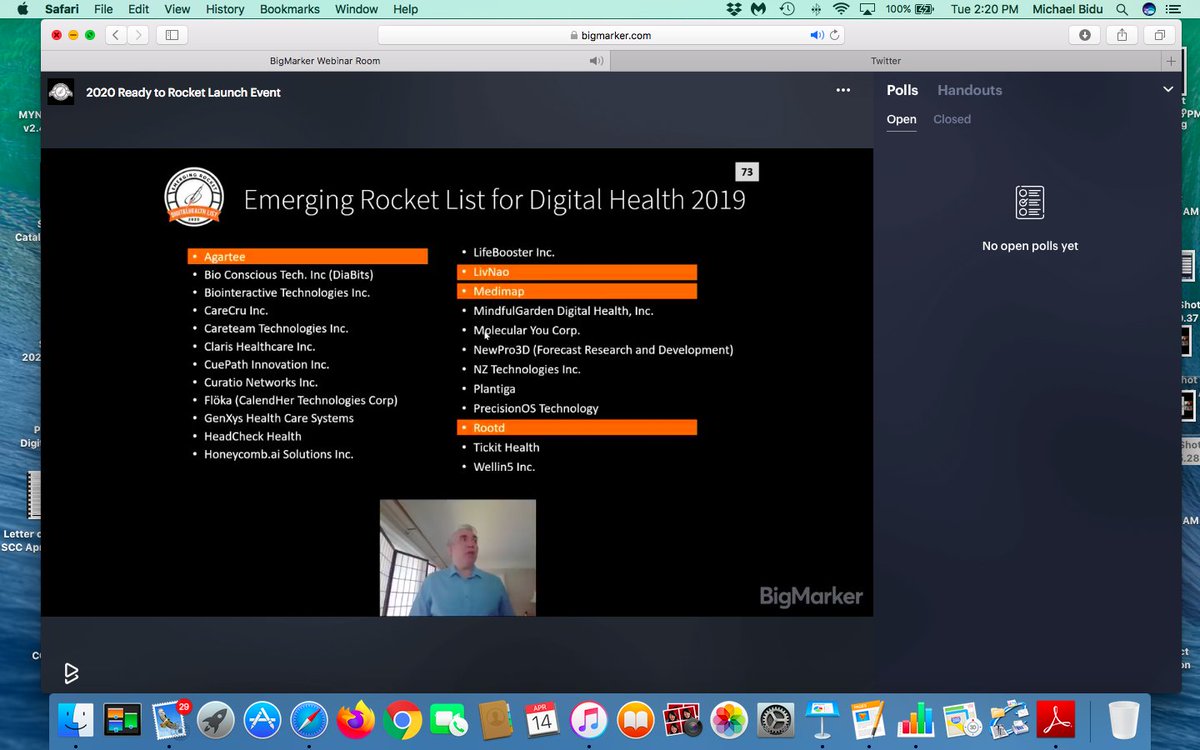Switch to the Twitter browser tab
1200x750 pixels.
point(885,61)
